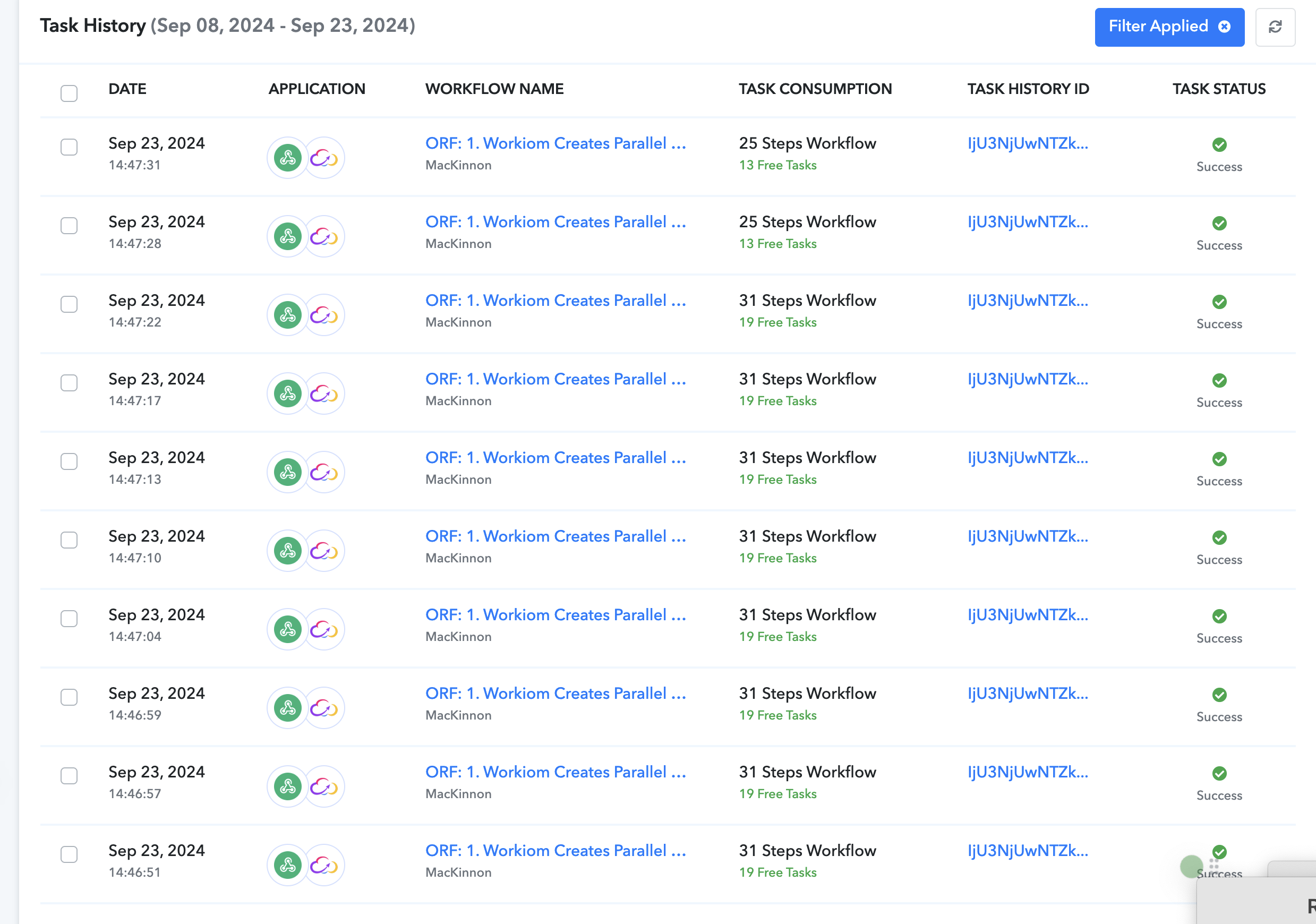
Task: Click '19 Free Tasks' in 14:47:17 row
Action: (777, 401)
